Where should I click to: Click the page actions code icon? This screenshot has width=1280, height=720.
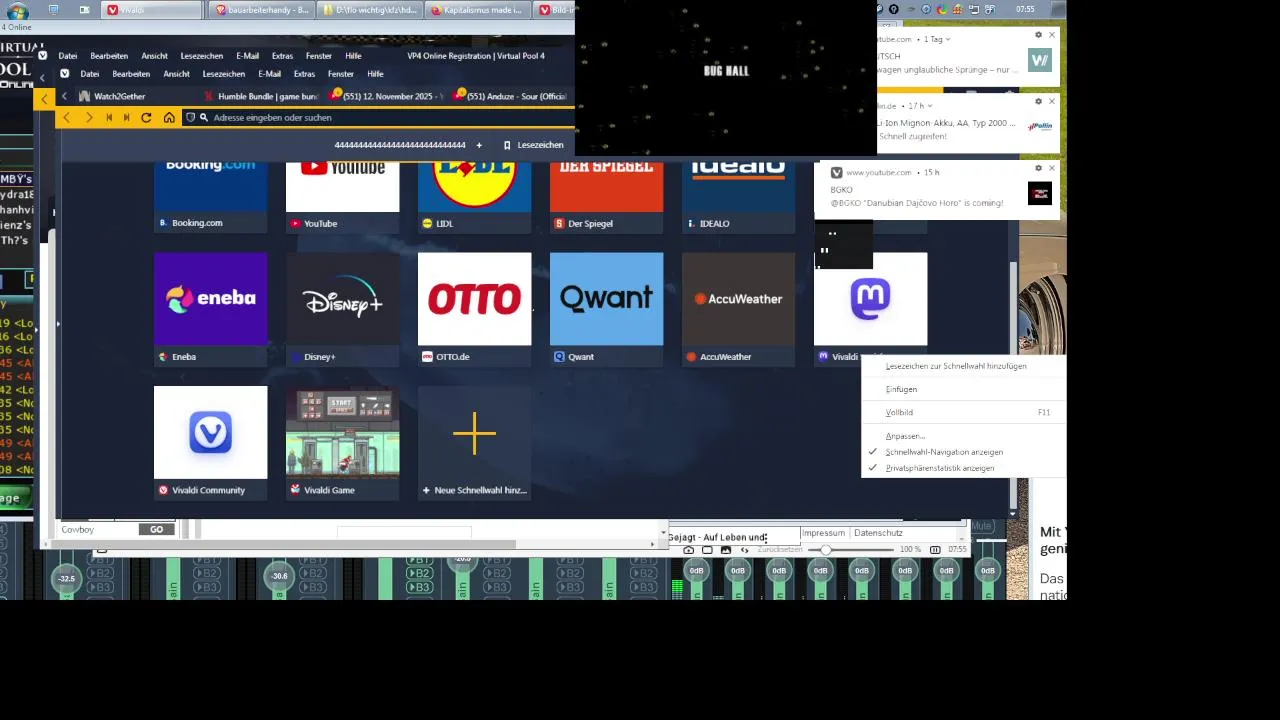click(x=744, y=550)
